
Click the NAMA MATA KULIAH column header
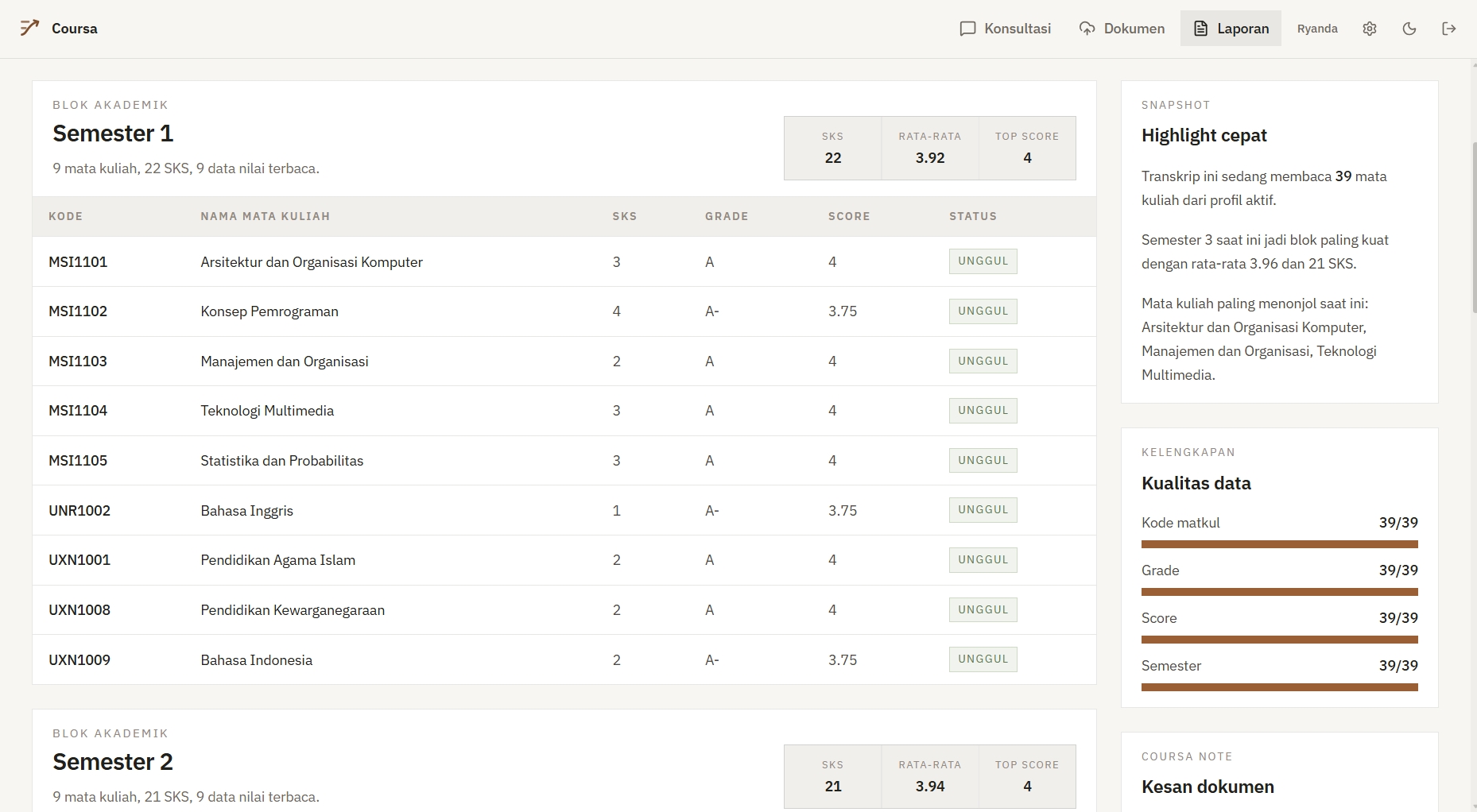[x=266, y=216]
